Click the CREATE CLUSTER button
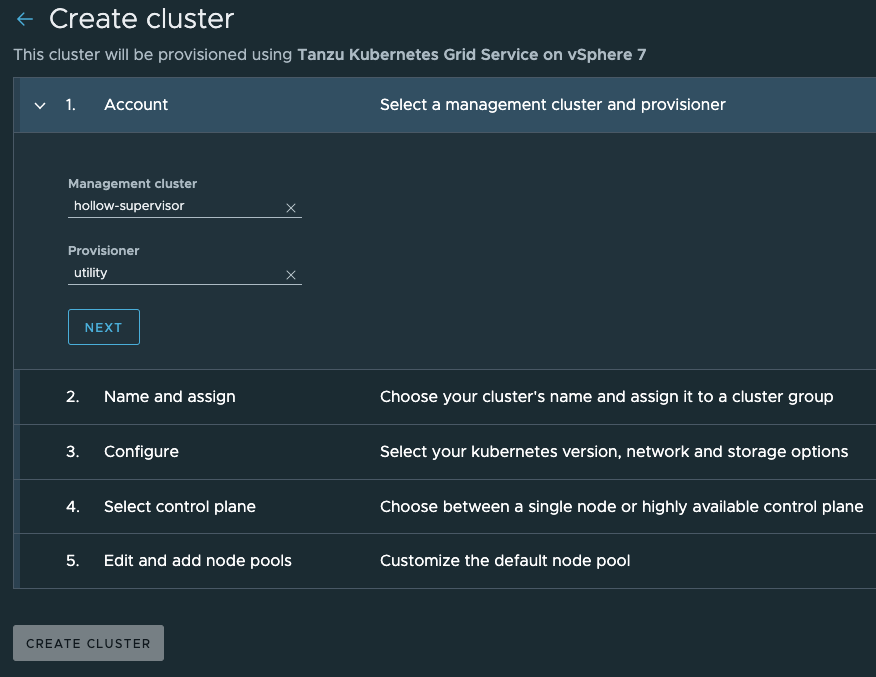Viewport: 876px width, 677px height. [x=88, y=643]
